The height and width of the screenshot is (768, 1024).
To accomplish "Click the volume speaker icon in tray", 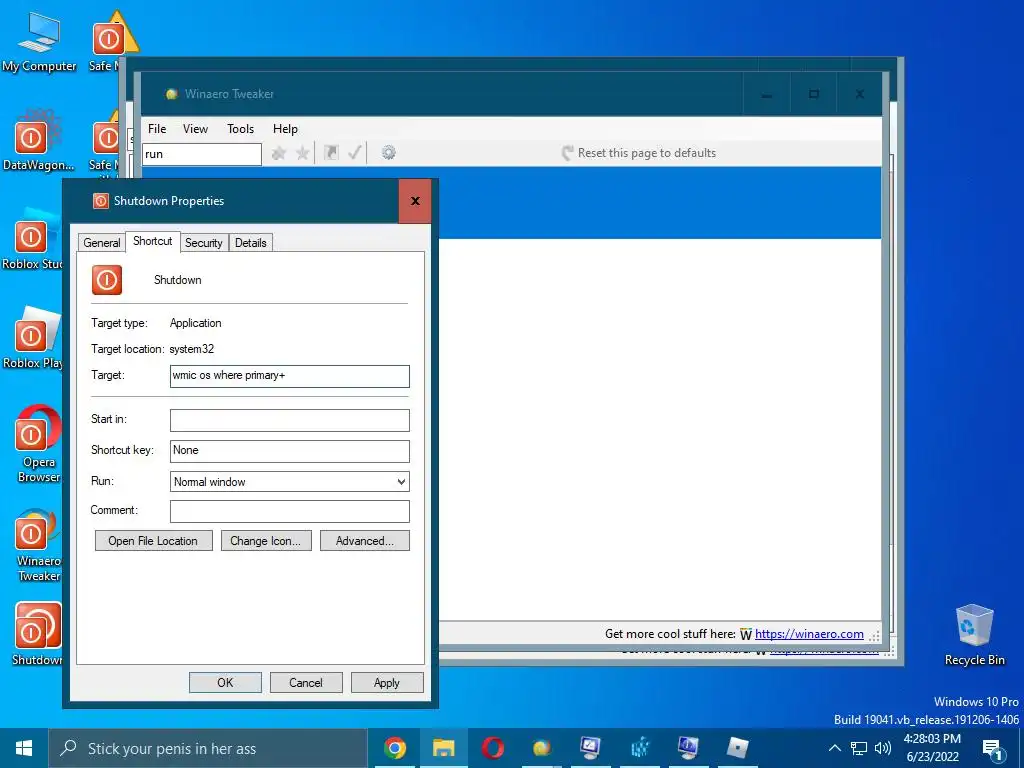I will click(x=882, y=748).
